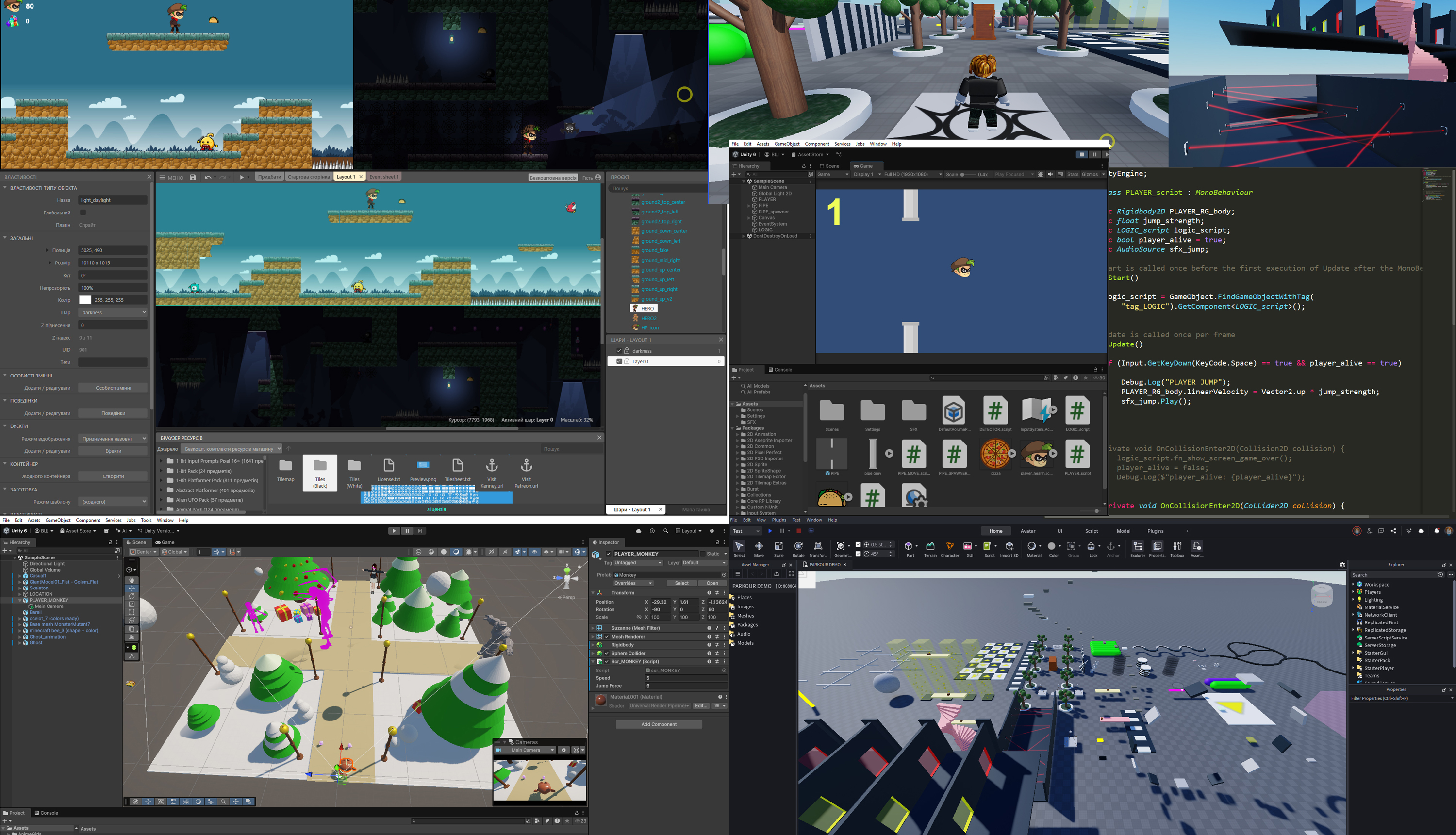Switch to the Game tab in bottom Unity
This screenshot has width=1456, height=835.
click(165, 542)
